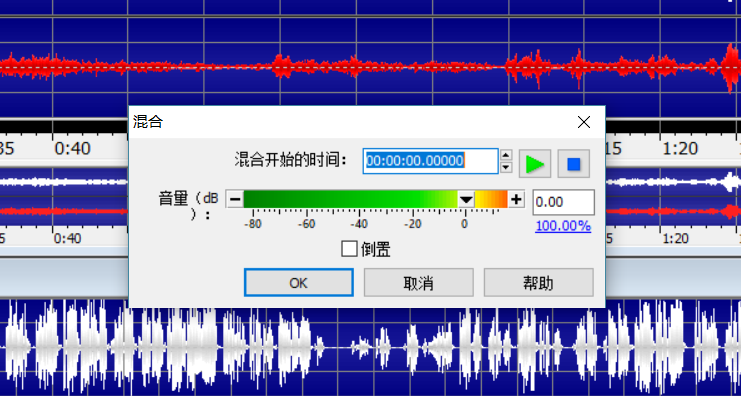The height and width of the screenshot is (396, 741).
Task: Click the down arrow of start time spinner
Action: tap(506, 167)
